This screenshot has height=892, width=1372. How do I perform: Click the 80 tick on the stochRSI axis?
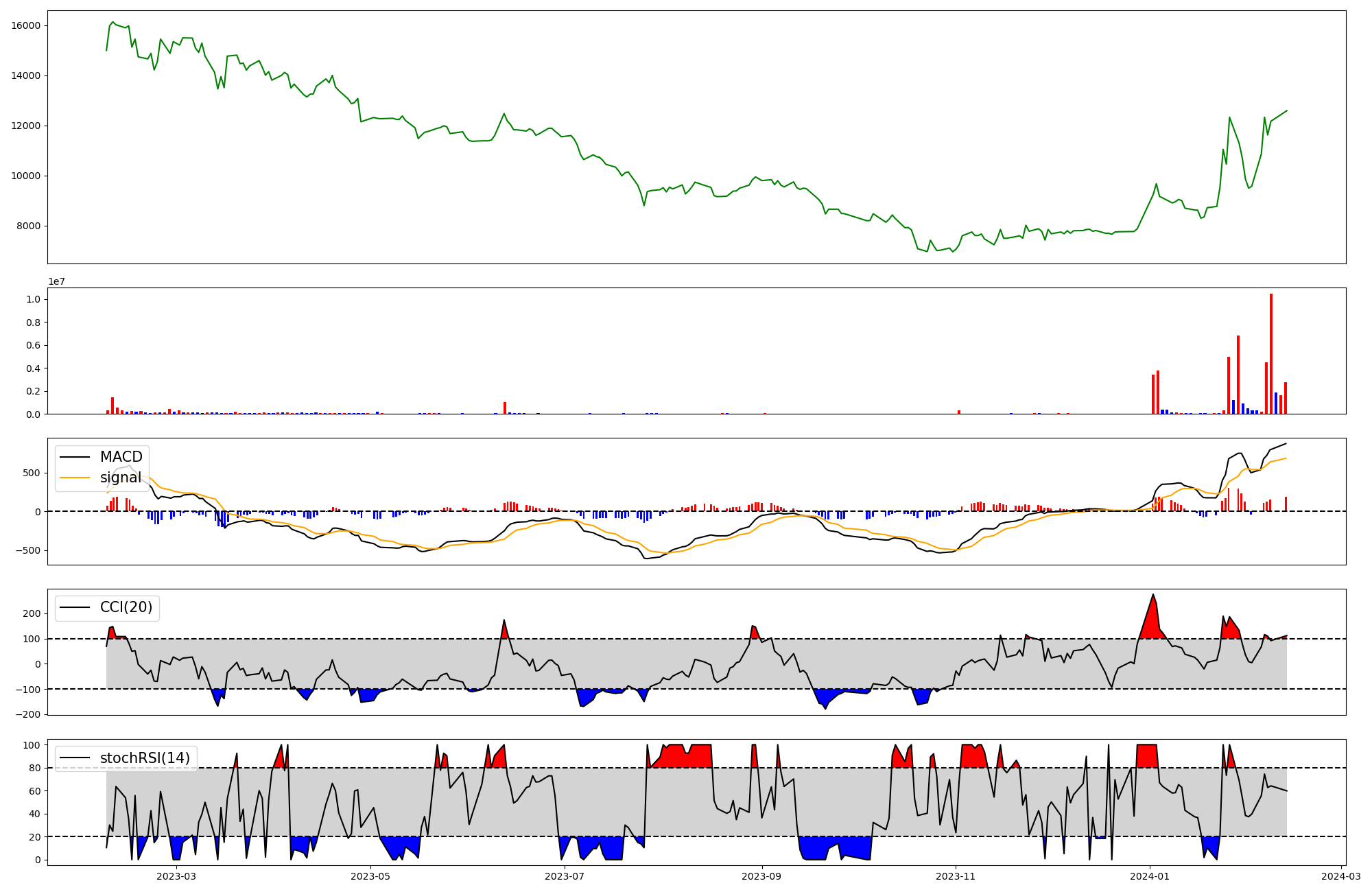click(36, 768)
